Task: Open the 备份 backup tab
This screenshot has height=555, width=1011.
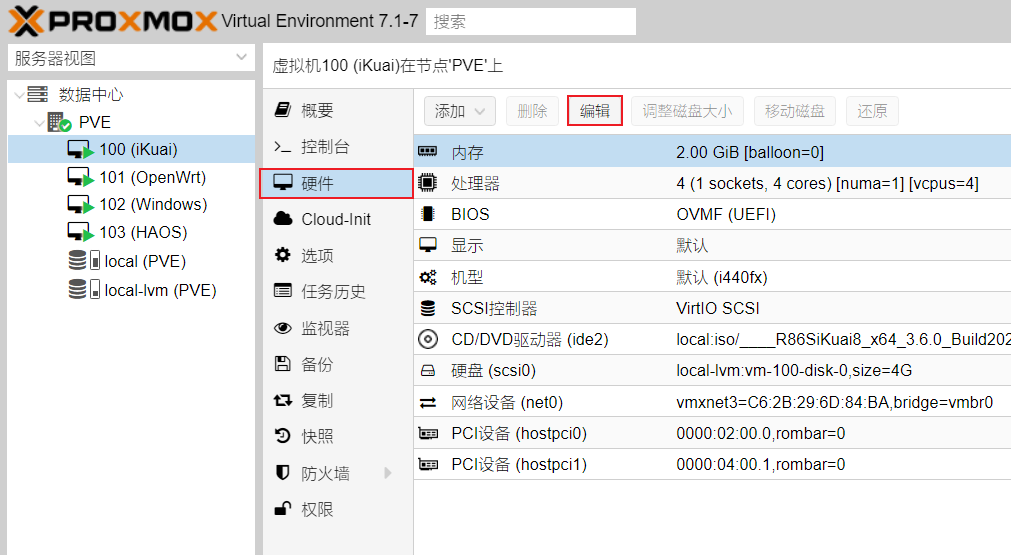Action: 337,364
